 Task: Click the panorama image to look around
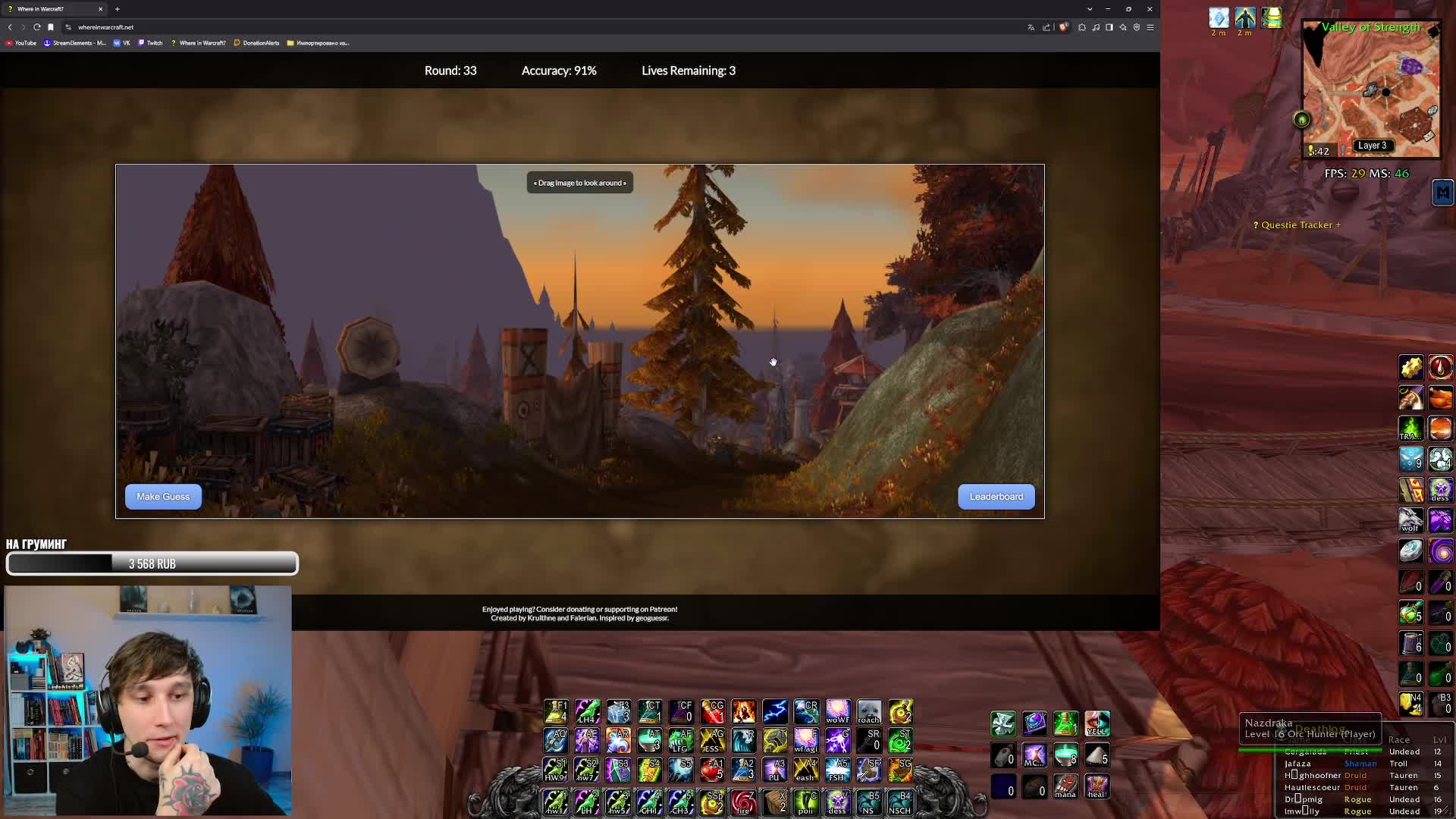(x=580, y=341)
